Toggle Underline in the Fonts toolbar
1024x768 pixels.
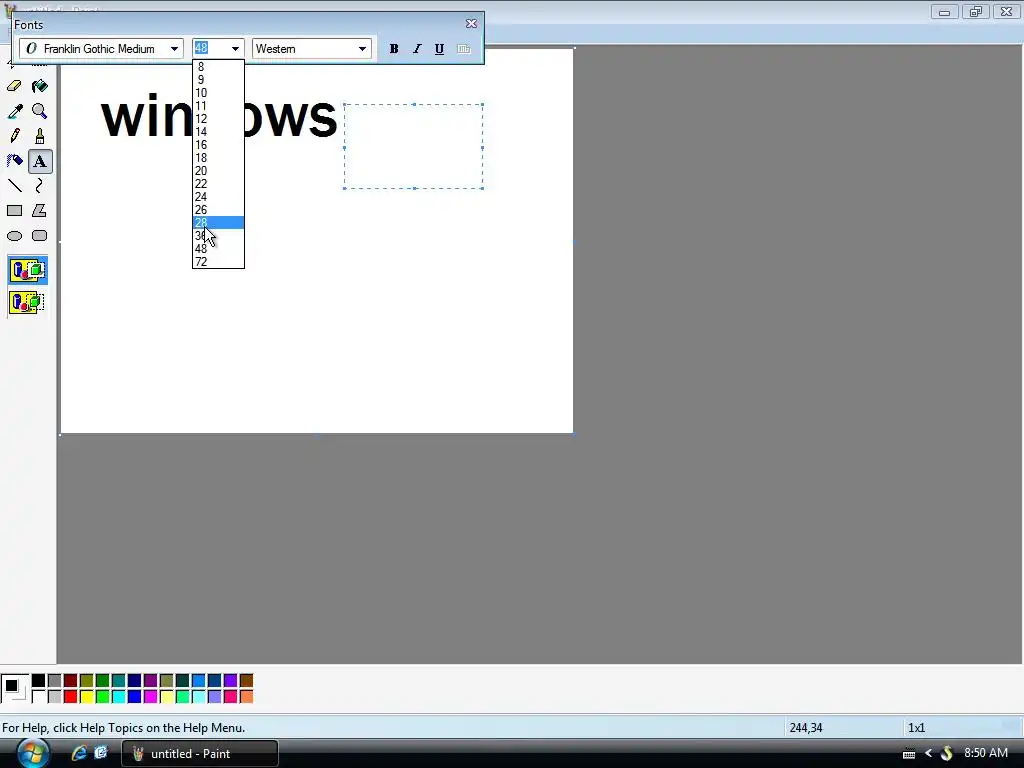pos(440,49)
